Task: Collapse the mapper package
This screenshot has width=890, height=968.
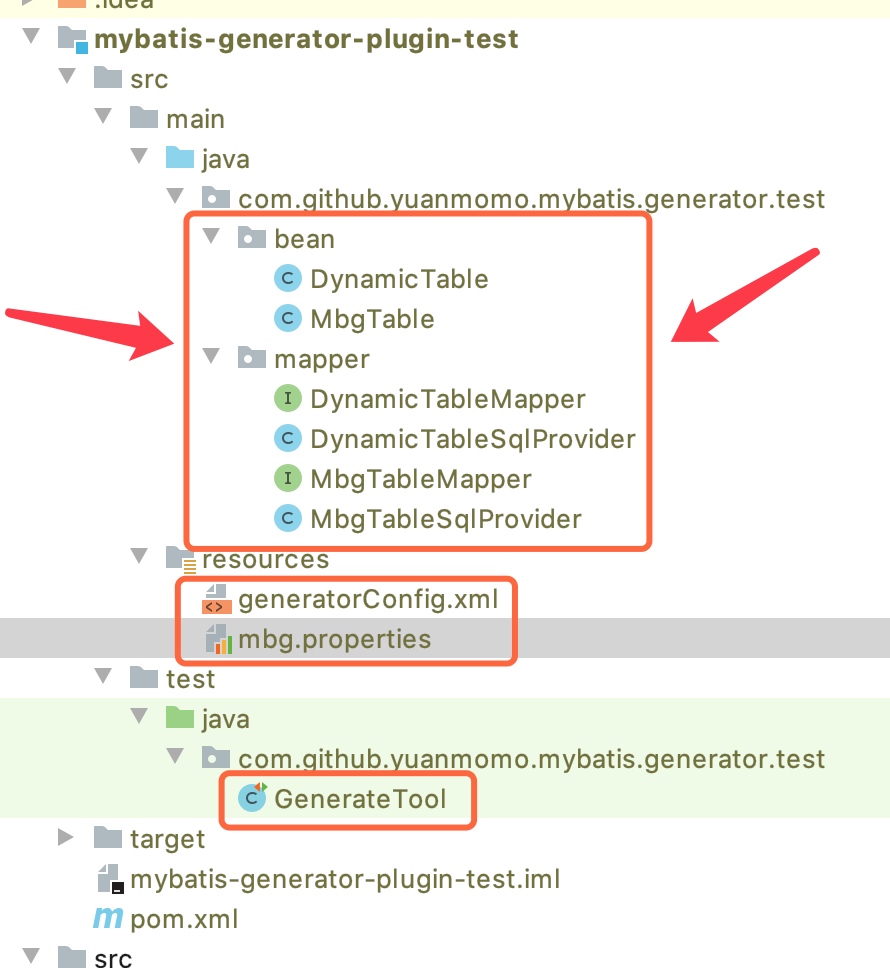Action: 211,358
